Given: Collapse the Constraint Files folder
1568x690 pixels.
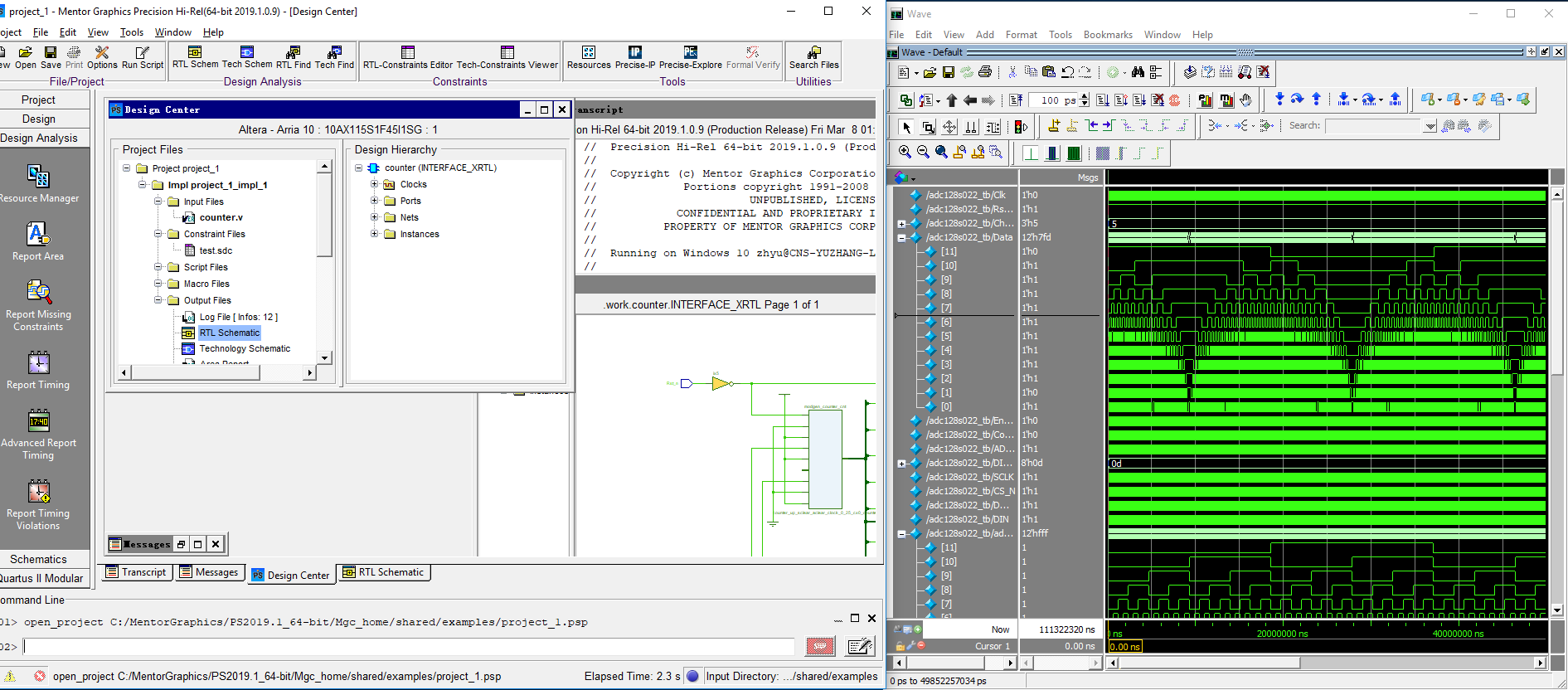Looking at the screenshot, I should [158, 234].
